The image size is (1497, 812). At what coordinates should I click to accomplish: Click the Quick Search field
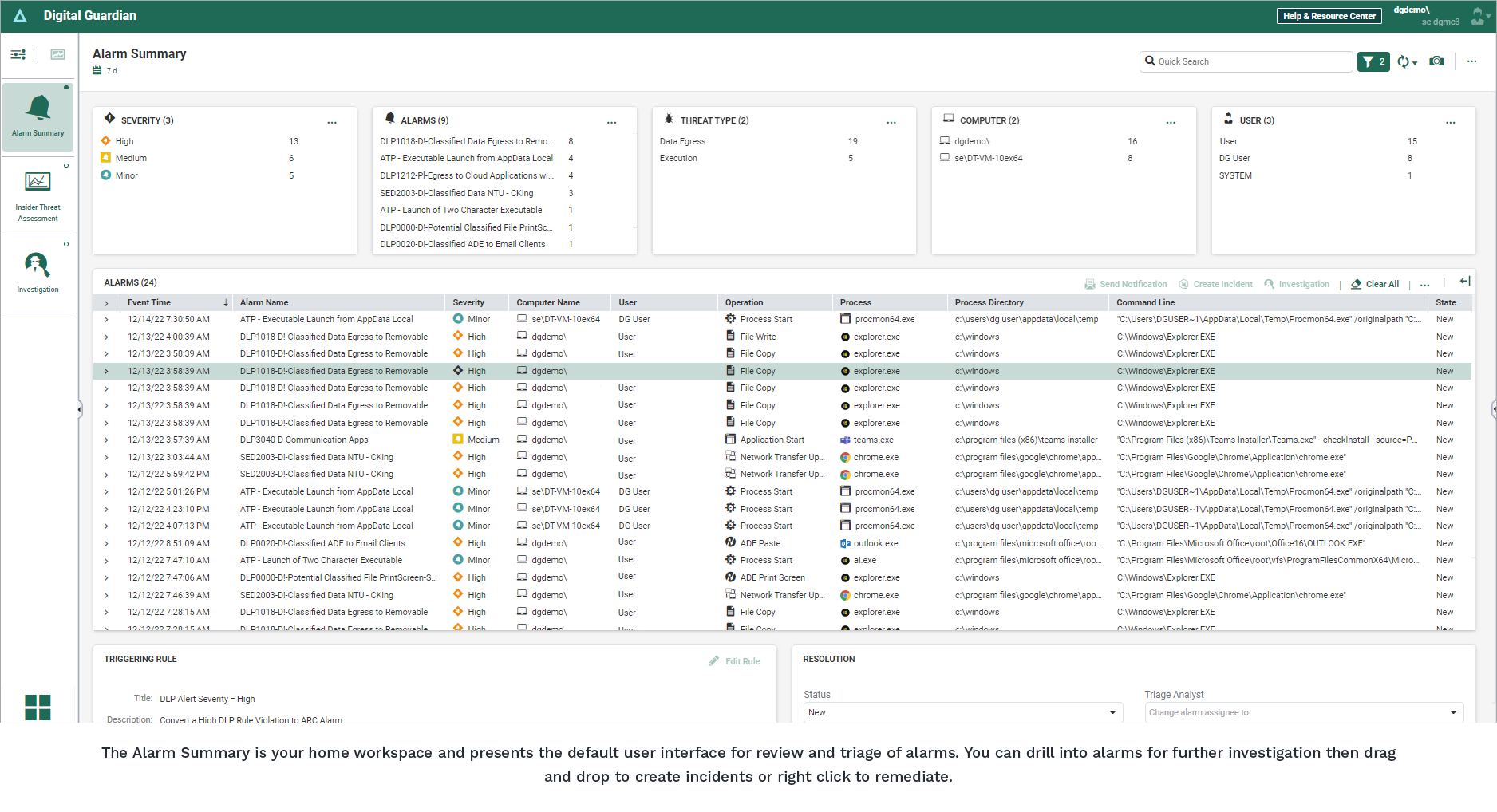tap(1246, 61)
